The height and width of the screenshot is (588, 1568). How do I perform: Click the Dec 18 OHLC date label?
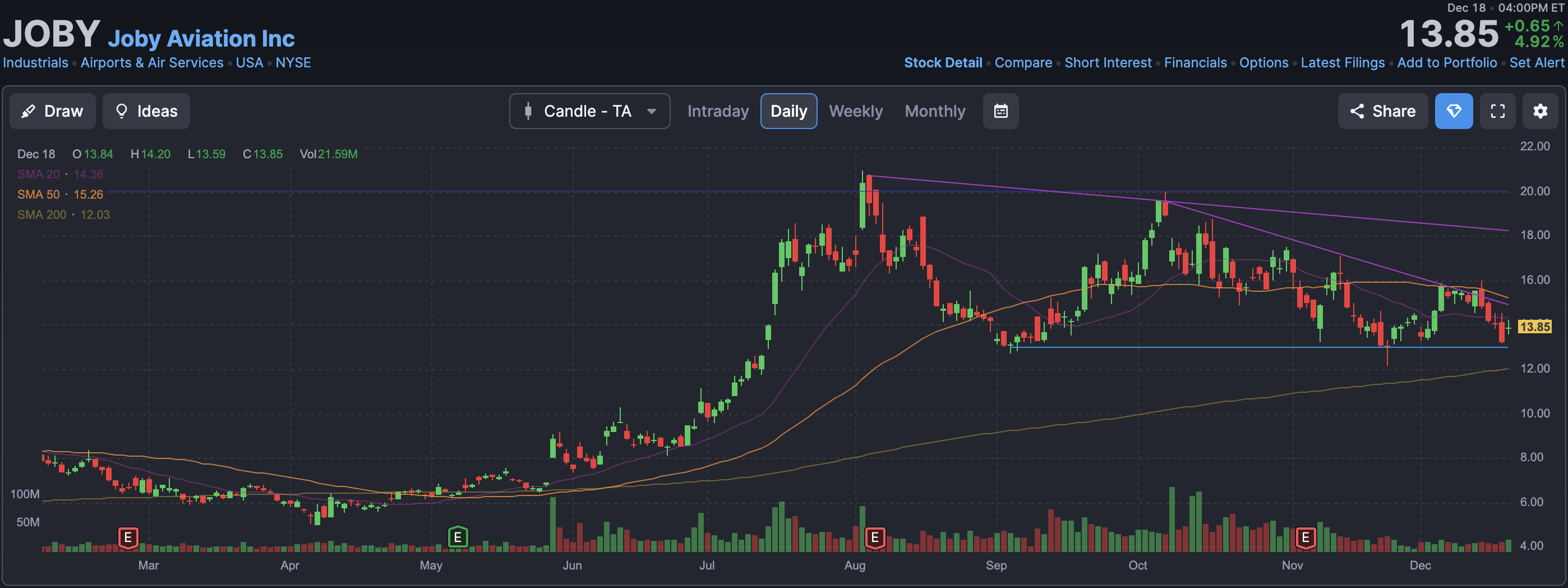coord(36,154)
